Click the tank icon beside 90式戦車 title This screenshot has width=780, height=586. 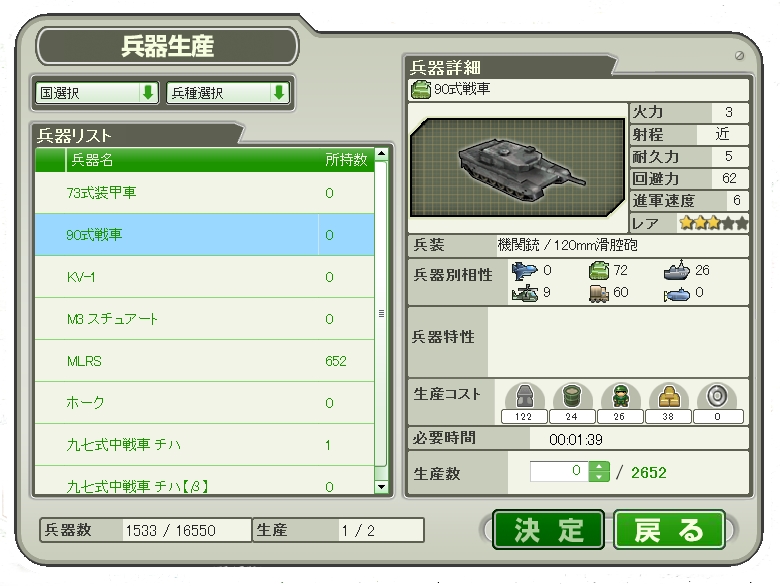[x=420, y=90]
